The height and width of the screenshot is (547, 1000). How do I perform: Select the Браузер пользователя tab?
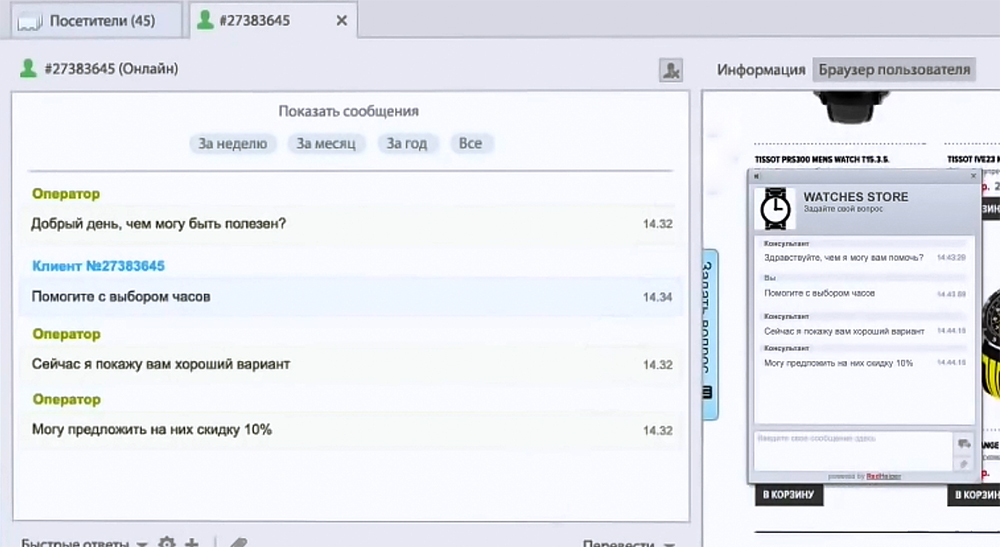pyautogui.click(x=894, y=69)
